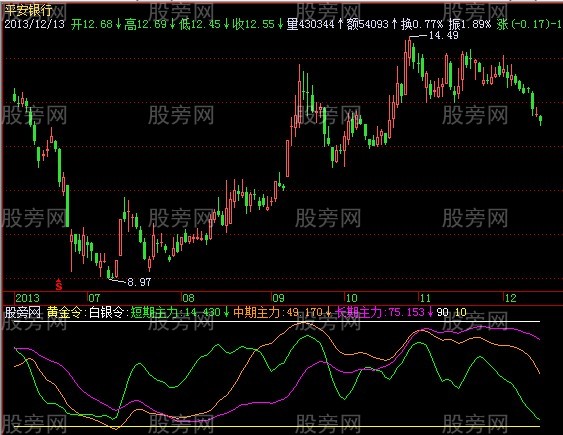563x435 pixels.
Task: Click the amplitude value 振1.89%
Action: click(470, 24)
